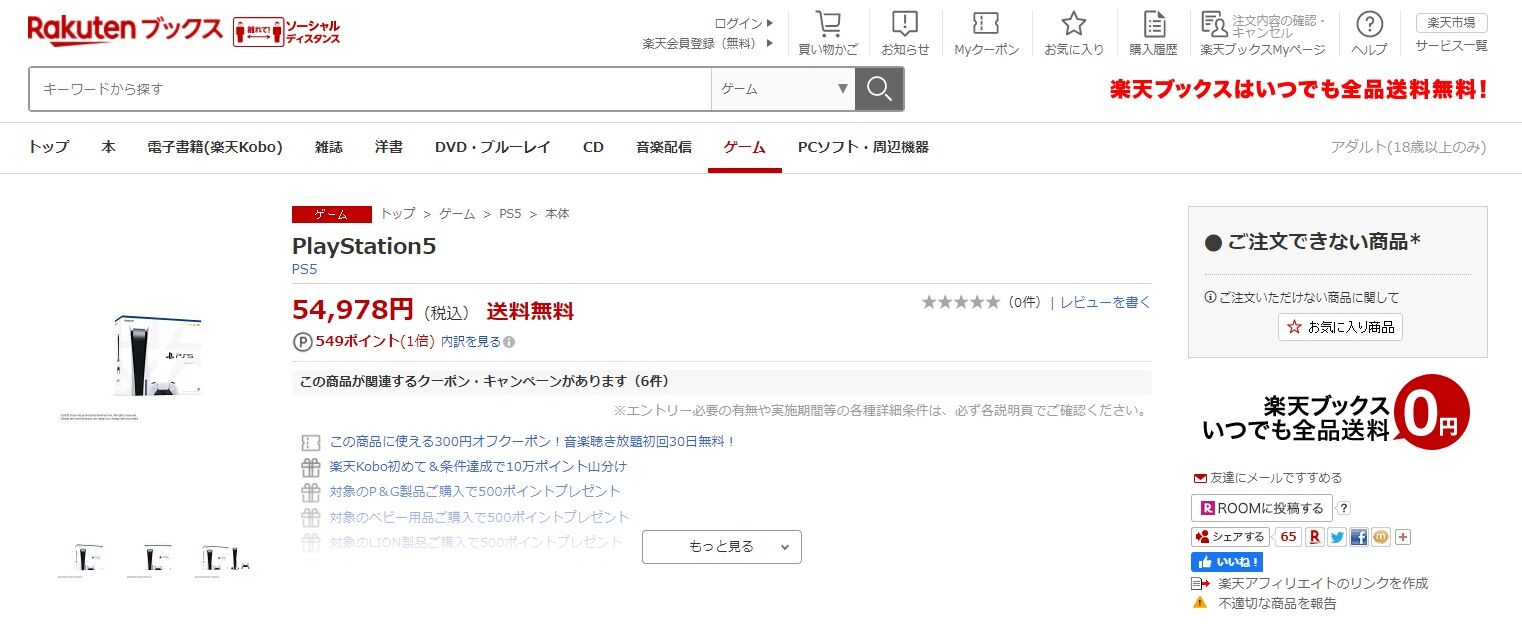Open DVD・ブルーレイ tab

pyautogui.click(x=493, y=147)
